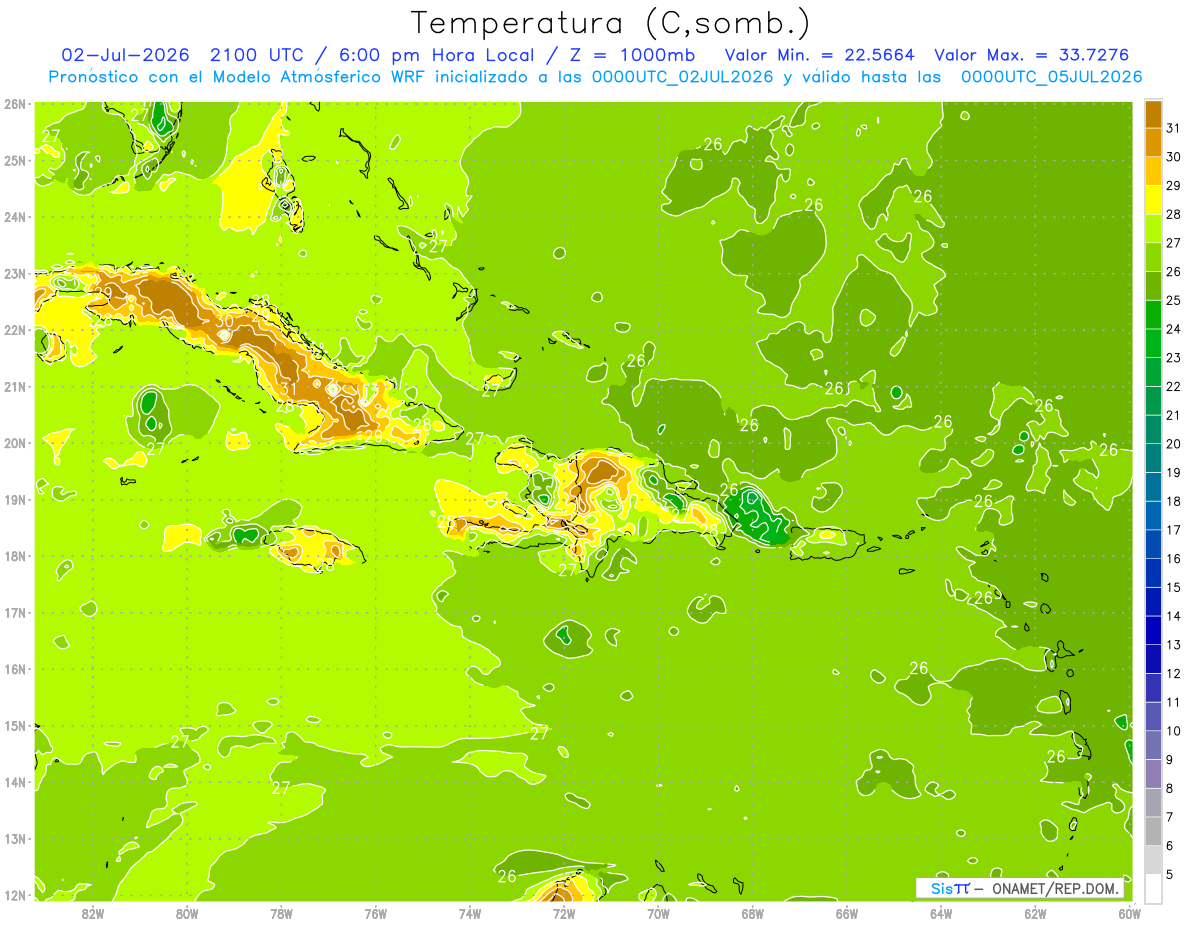Select the 76W longitude axis label
The image size is (1200, 927).
point(375,913)
